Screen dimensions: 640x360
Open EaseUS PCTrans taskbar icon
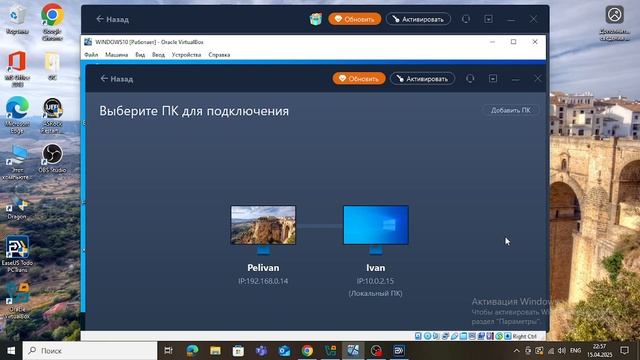(399, 351)
